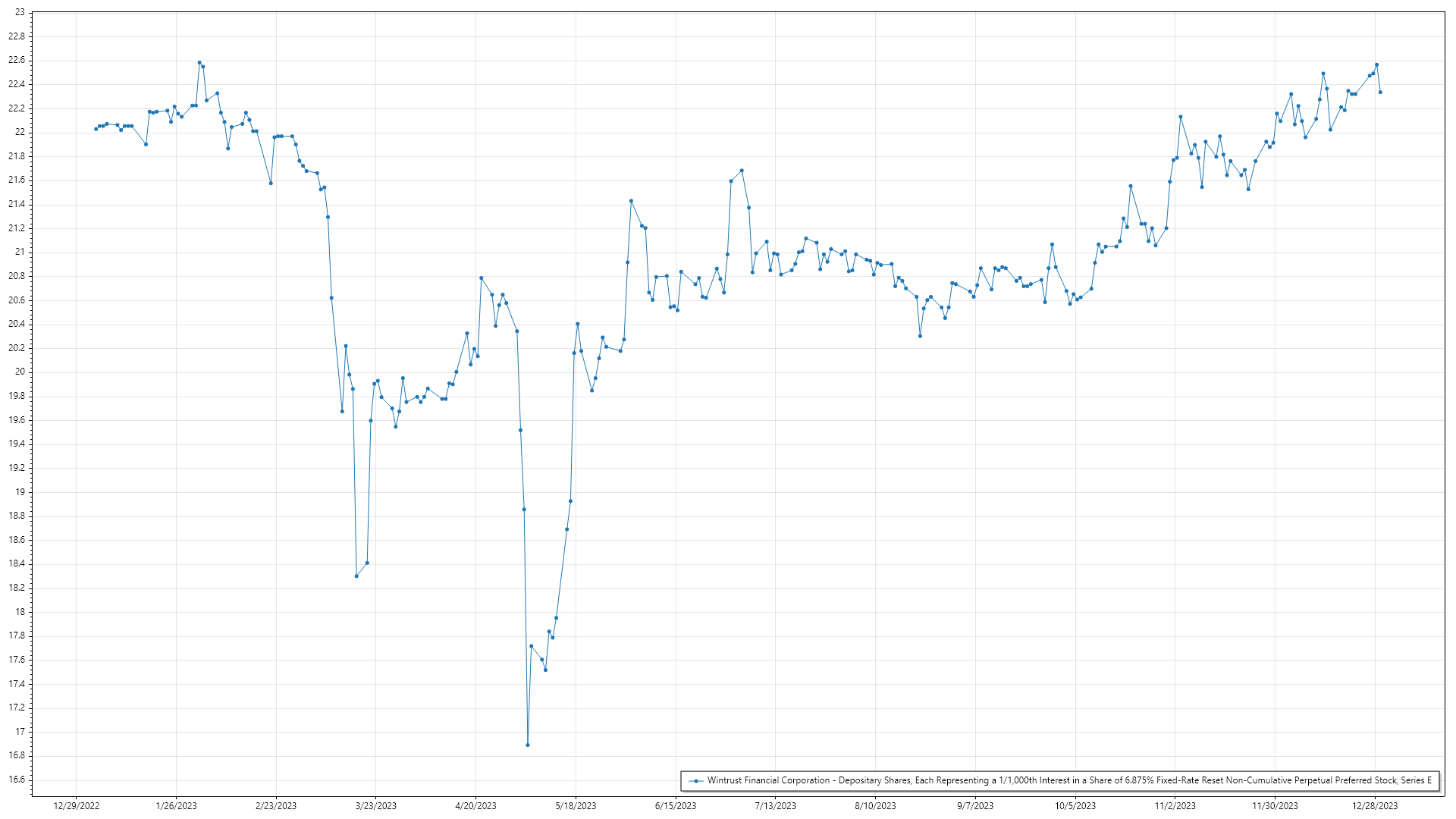Click the highest data point near 22.6 in early February

coord(199,63)
